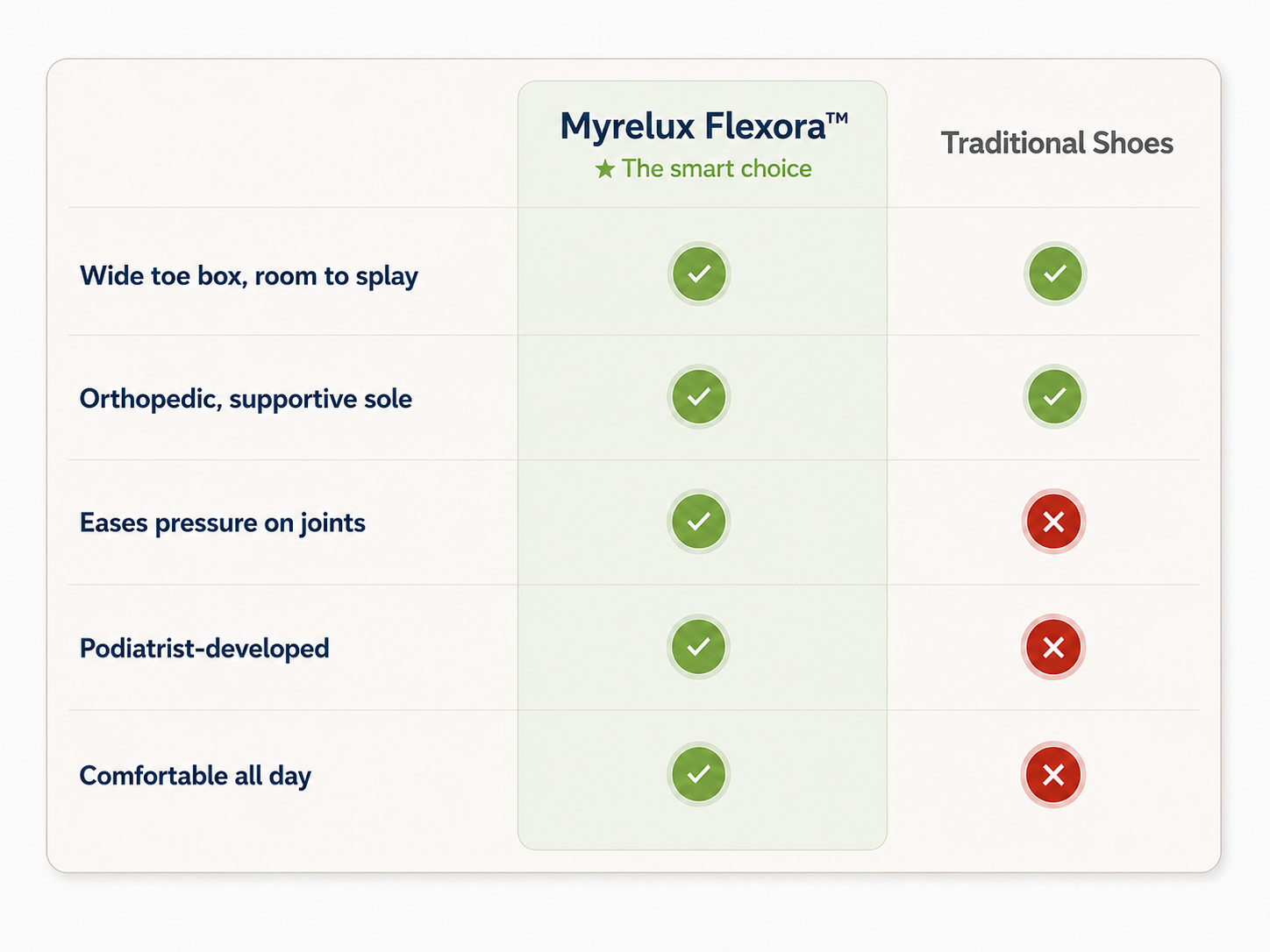The height and width of the screenshot is (952, 1270).
Task: Click red X for eases pressure on joints
Action: pos(1053,522)
